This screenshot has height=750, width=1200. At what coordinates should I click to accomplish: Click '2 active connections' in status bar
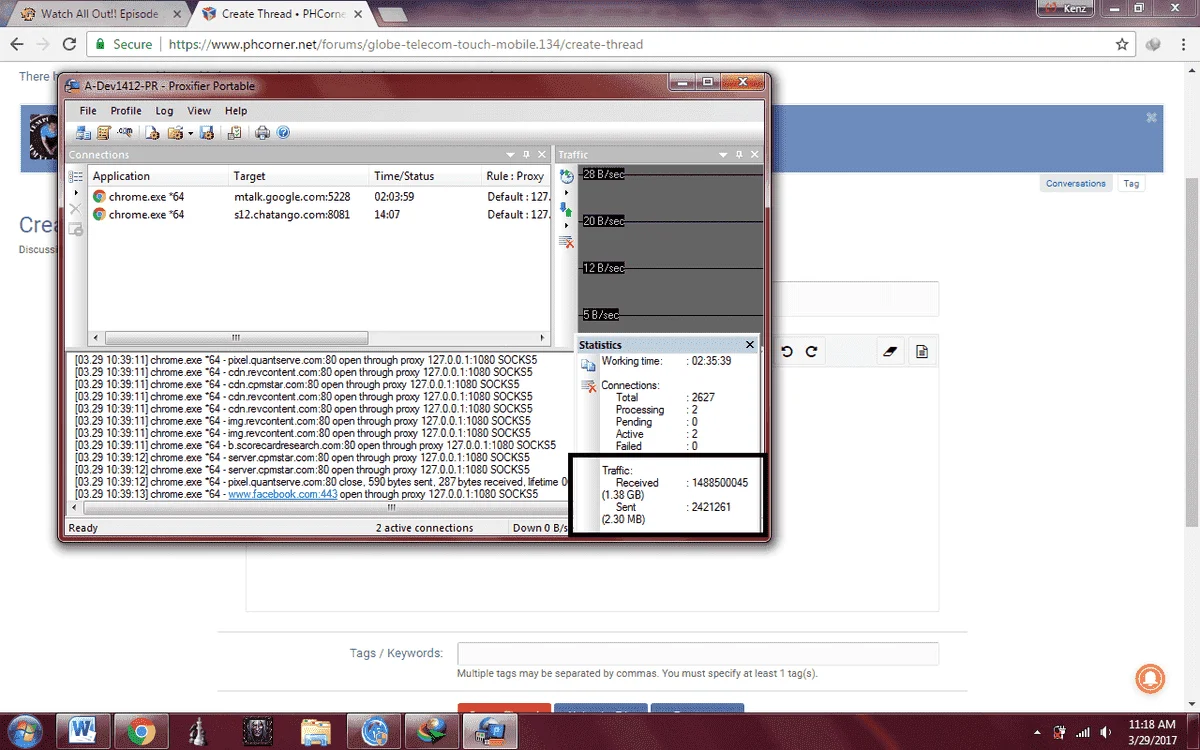424,528
